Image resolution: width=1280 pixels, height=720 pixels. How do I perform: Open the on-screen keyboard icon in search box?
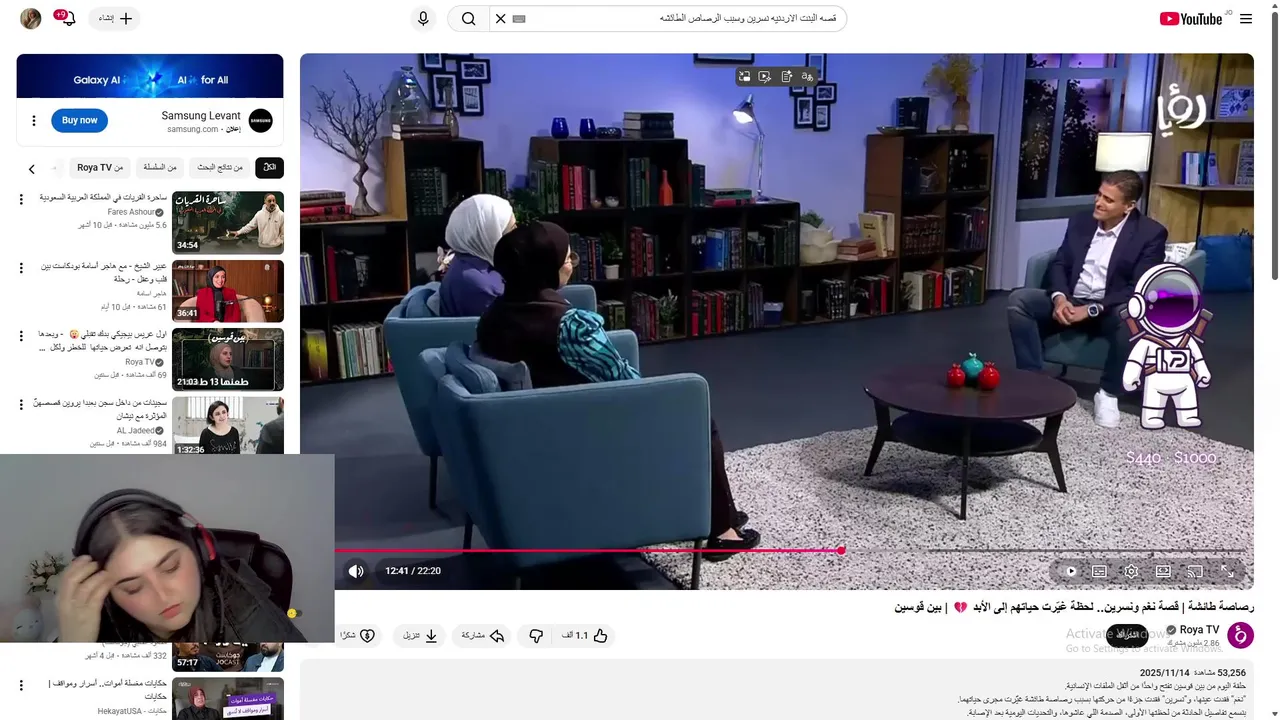pyautogui.click(x=519, y=18)
